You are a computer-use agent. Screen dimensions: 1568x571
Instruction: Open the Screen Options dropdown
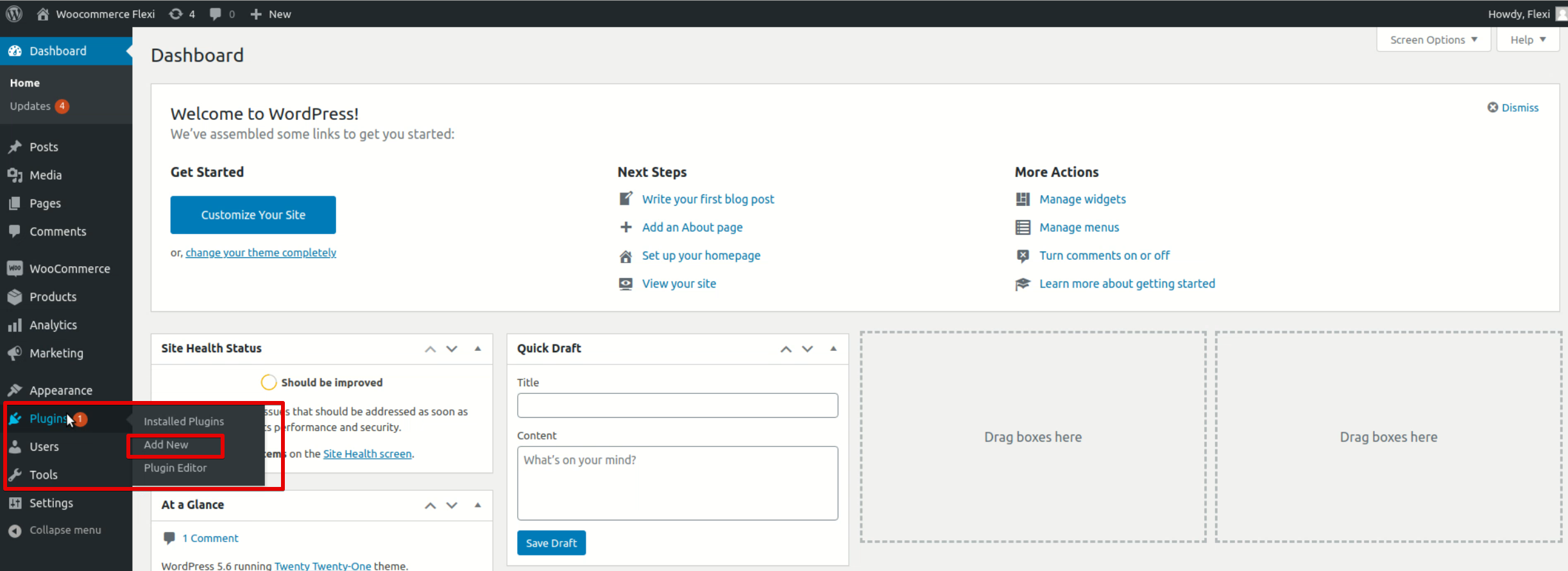(1434, 40)
